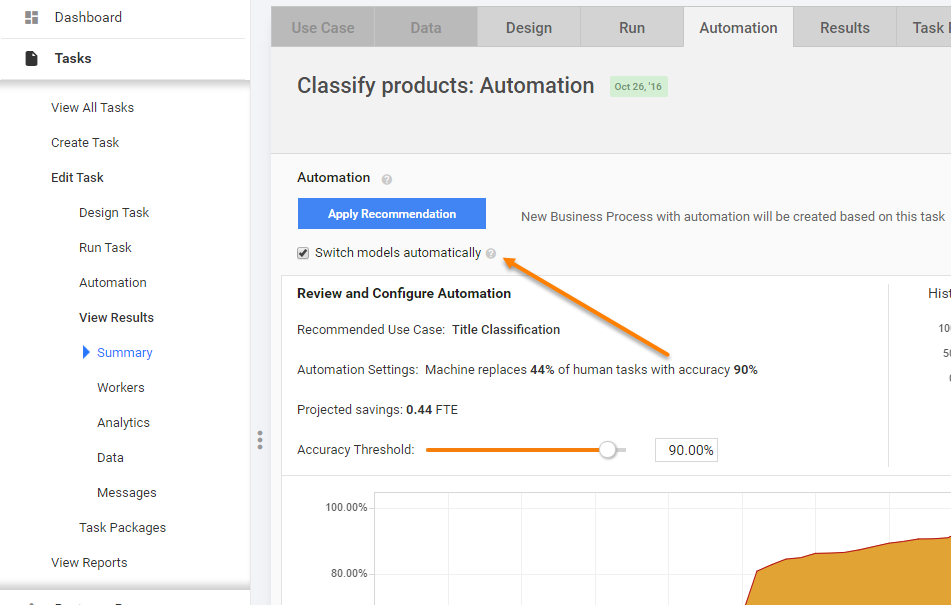Viewport: 951px width, 605px height.
Task: Select Tasks in the sidebar
Action: [73, 58]
